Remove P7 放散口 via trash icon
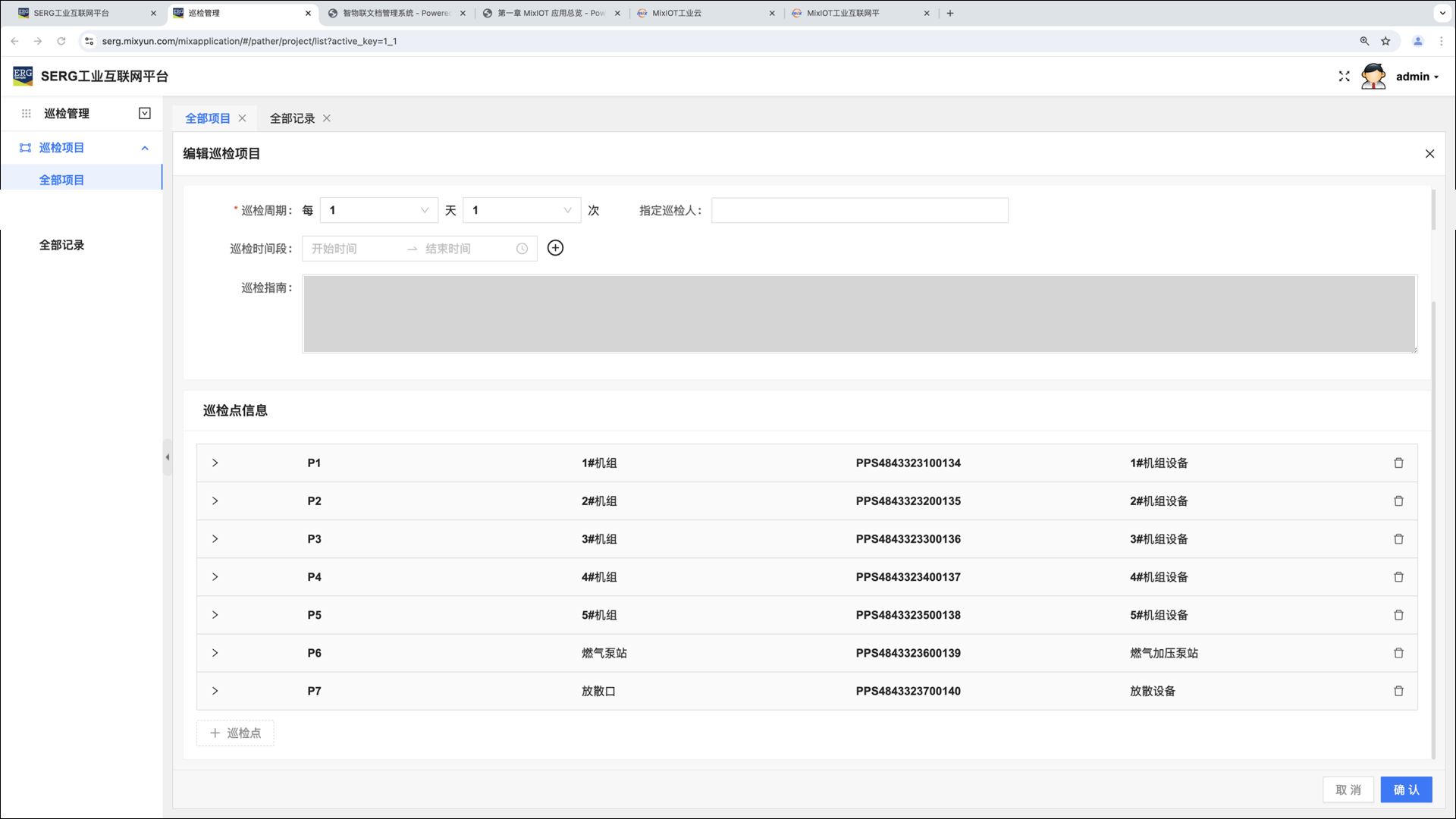The image size is (1456, 819). [x=1398, y=691]
